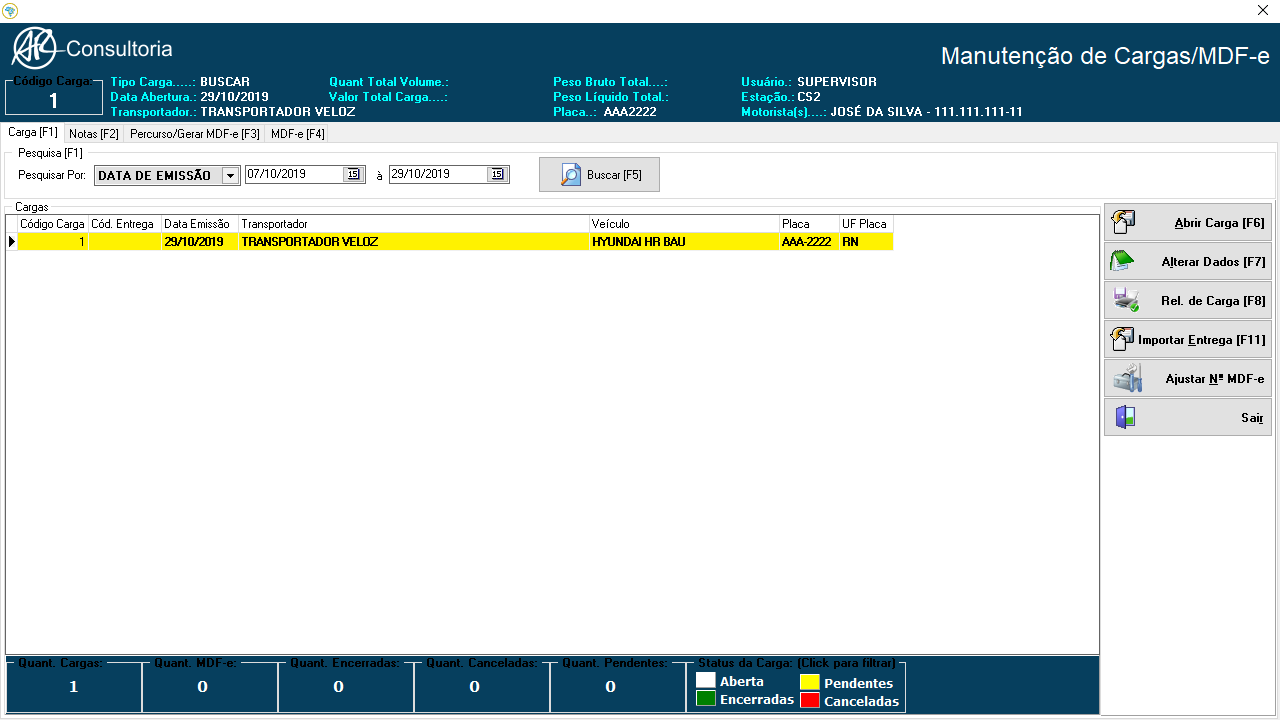The height and width of the screenshot is (720, 1280).
Task: Select the MDF-e [F4] tab
Action: [297, 133]
